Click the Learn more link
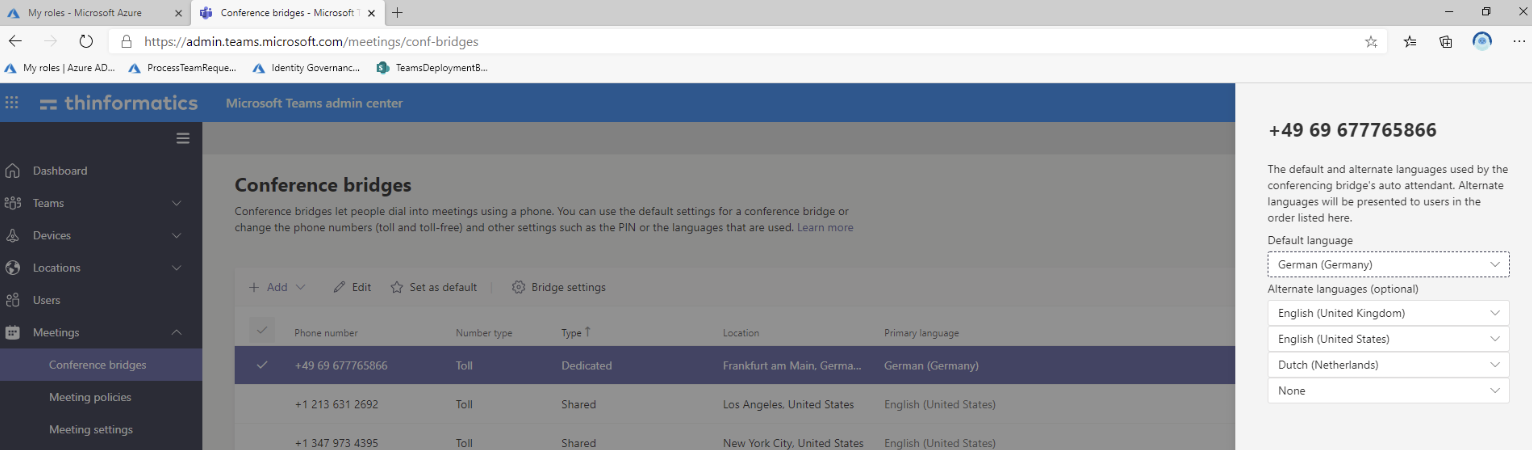Viewport: 1532px width, 450px height. click(825, 228)
